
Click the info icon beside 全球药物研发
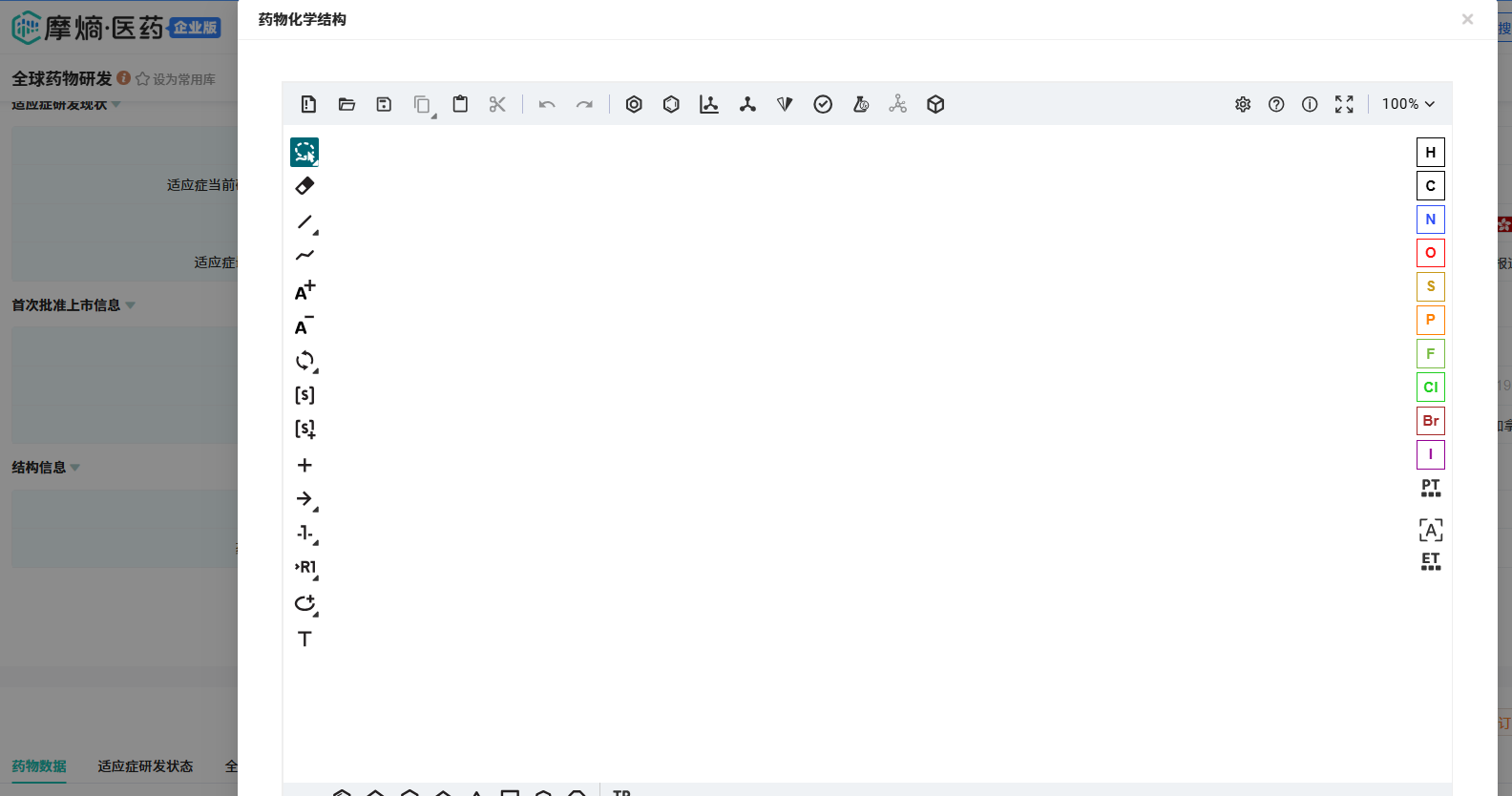123,78
